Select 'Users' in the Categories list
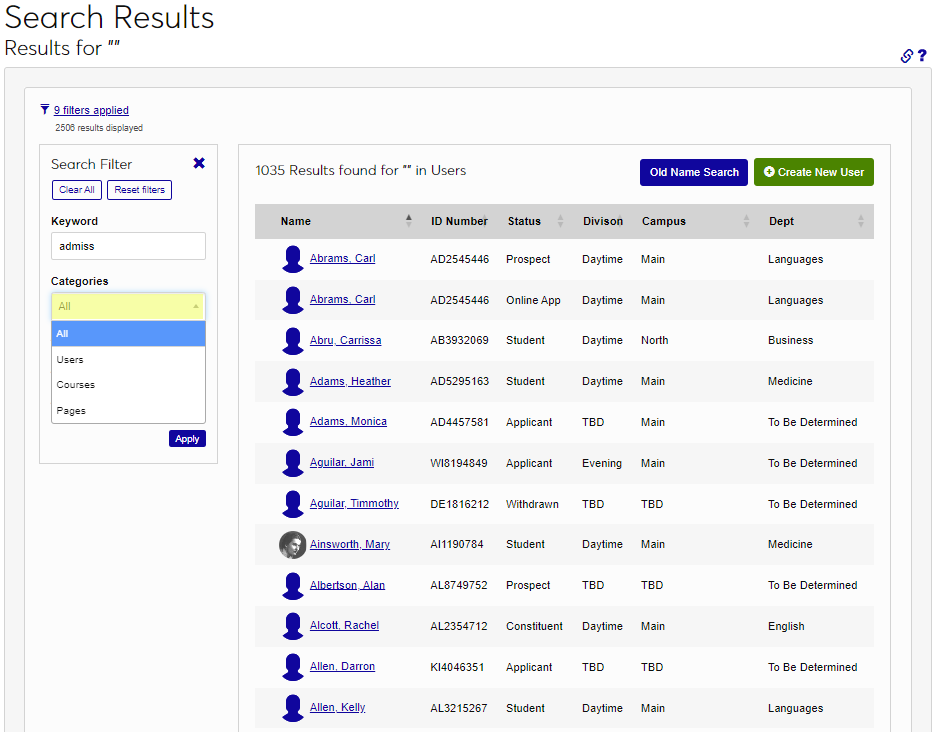Image resolution: width=936 pixels, height=732 pixels. [128, 359]
